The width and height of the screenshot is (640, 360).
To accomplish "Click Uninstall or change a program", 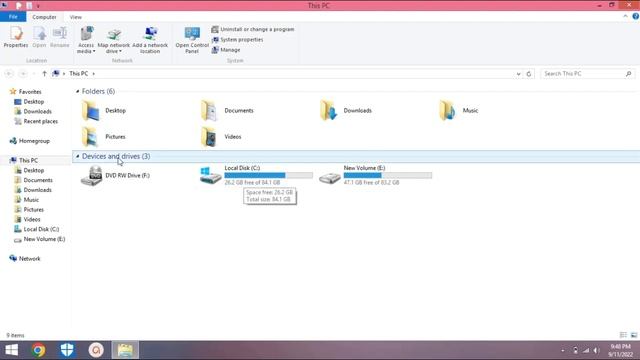I will pyautogui.click(x=253, y=29).
